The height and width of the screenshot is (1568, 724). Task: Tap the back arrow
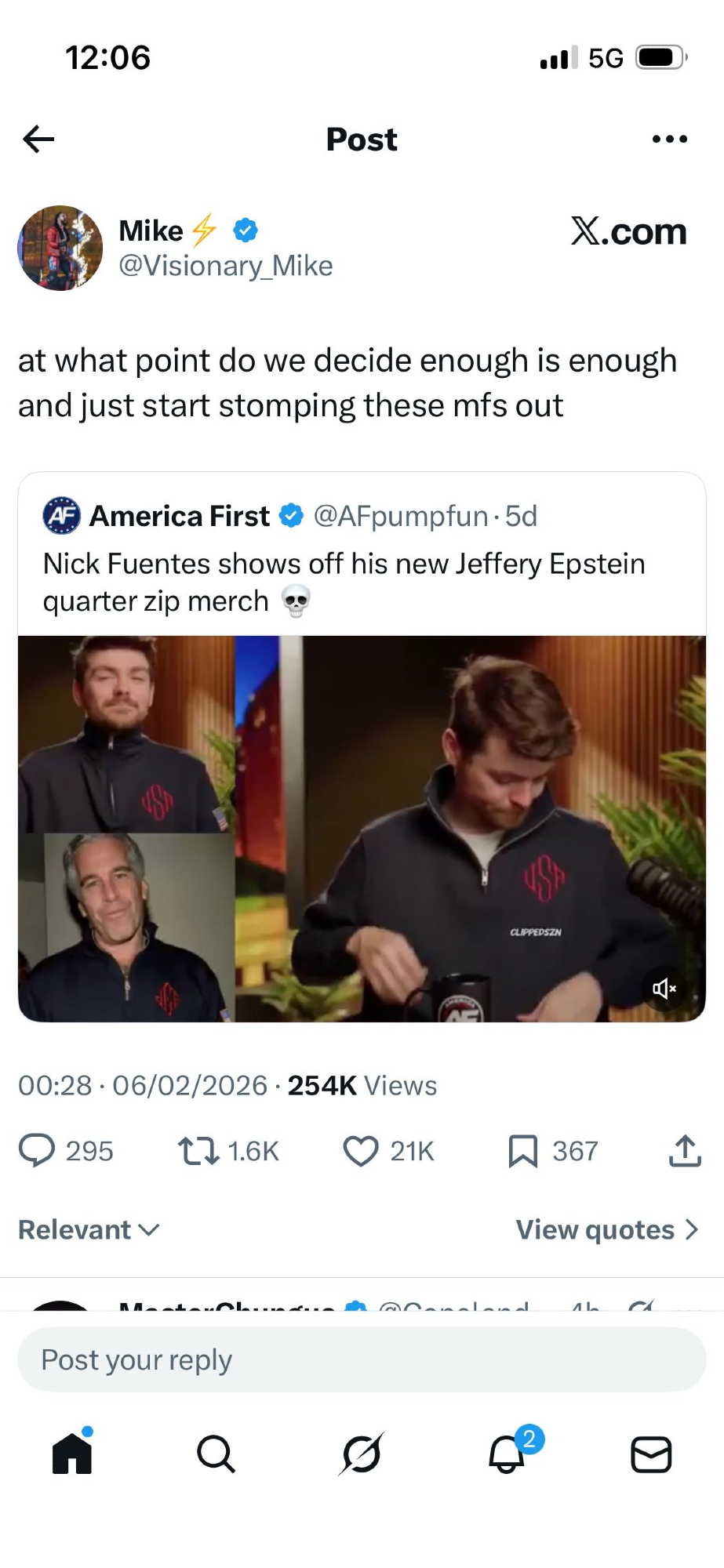[x=38, y=140]
